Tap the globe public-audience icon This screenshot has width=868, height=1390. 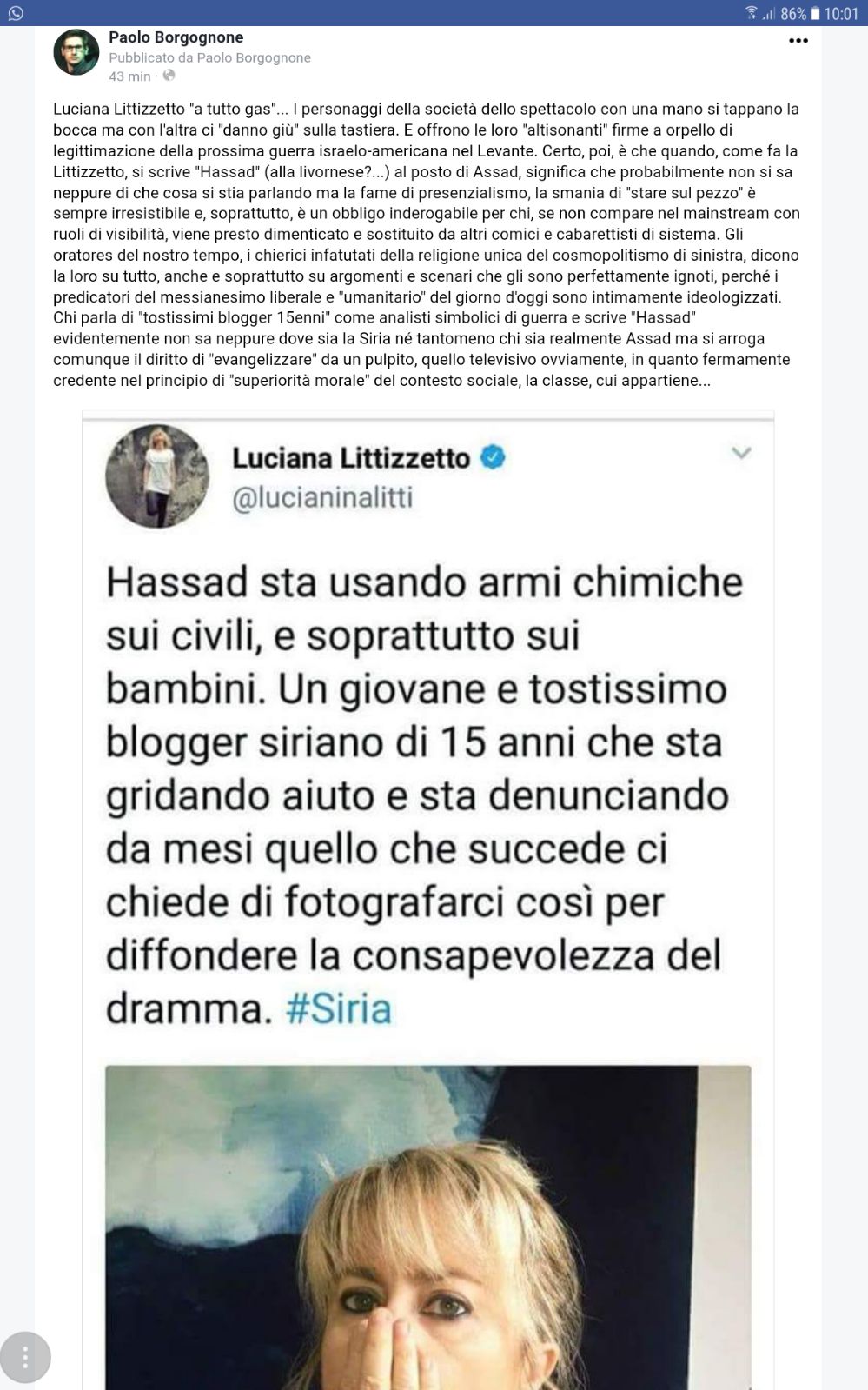pos(169,76)
